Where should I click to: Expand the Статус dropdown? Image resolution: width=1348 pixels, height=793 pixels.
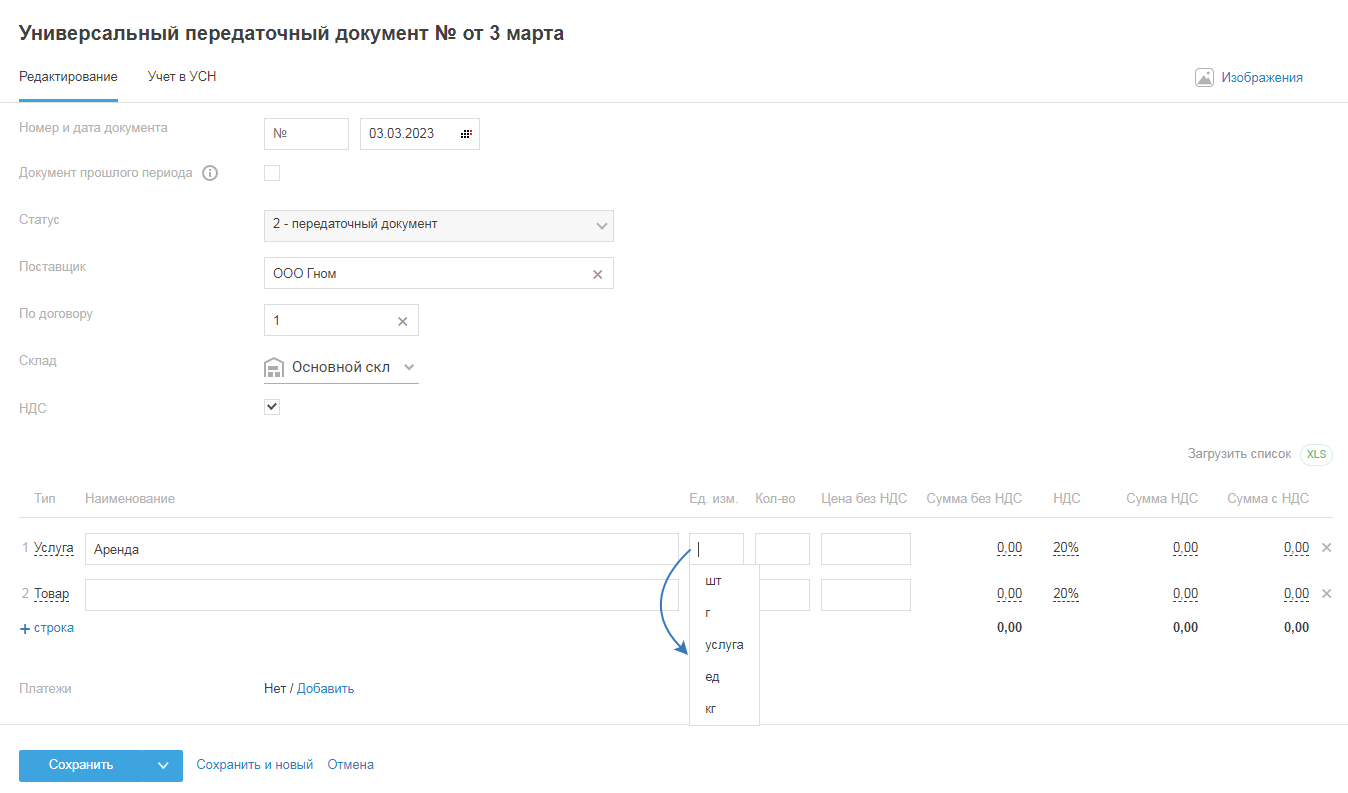pos(601,226)
